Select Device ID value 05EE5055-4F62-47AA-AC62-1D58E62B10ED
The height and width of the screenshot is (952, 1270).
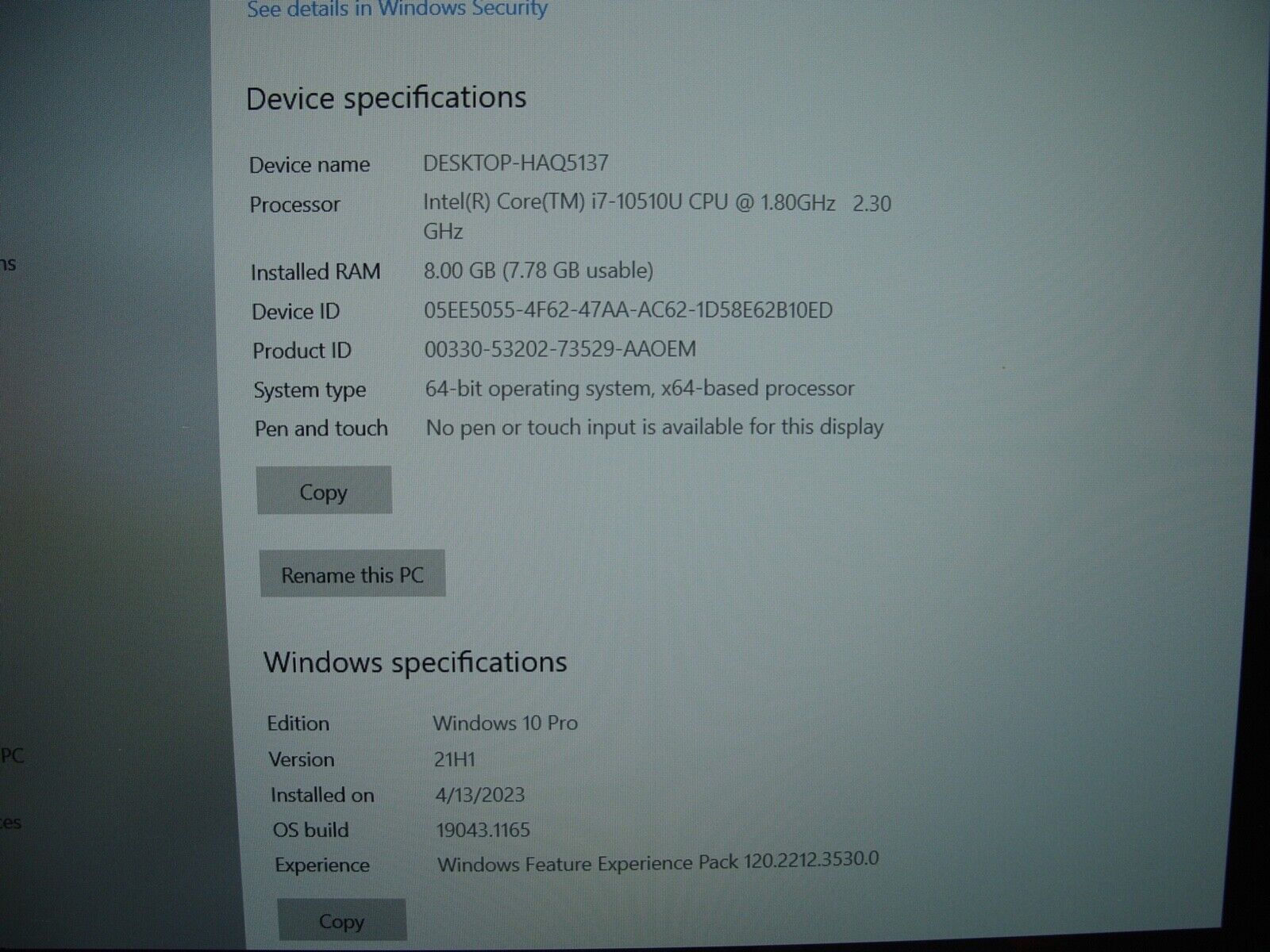coord(629,310)
